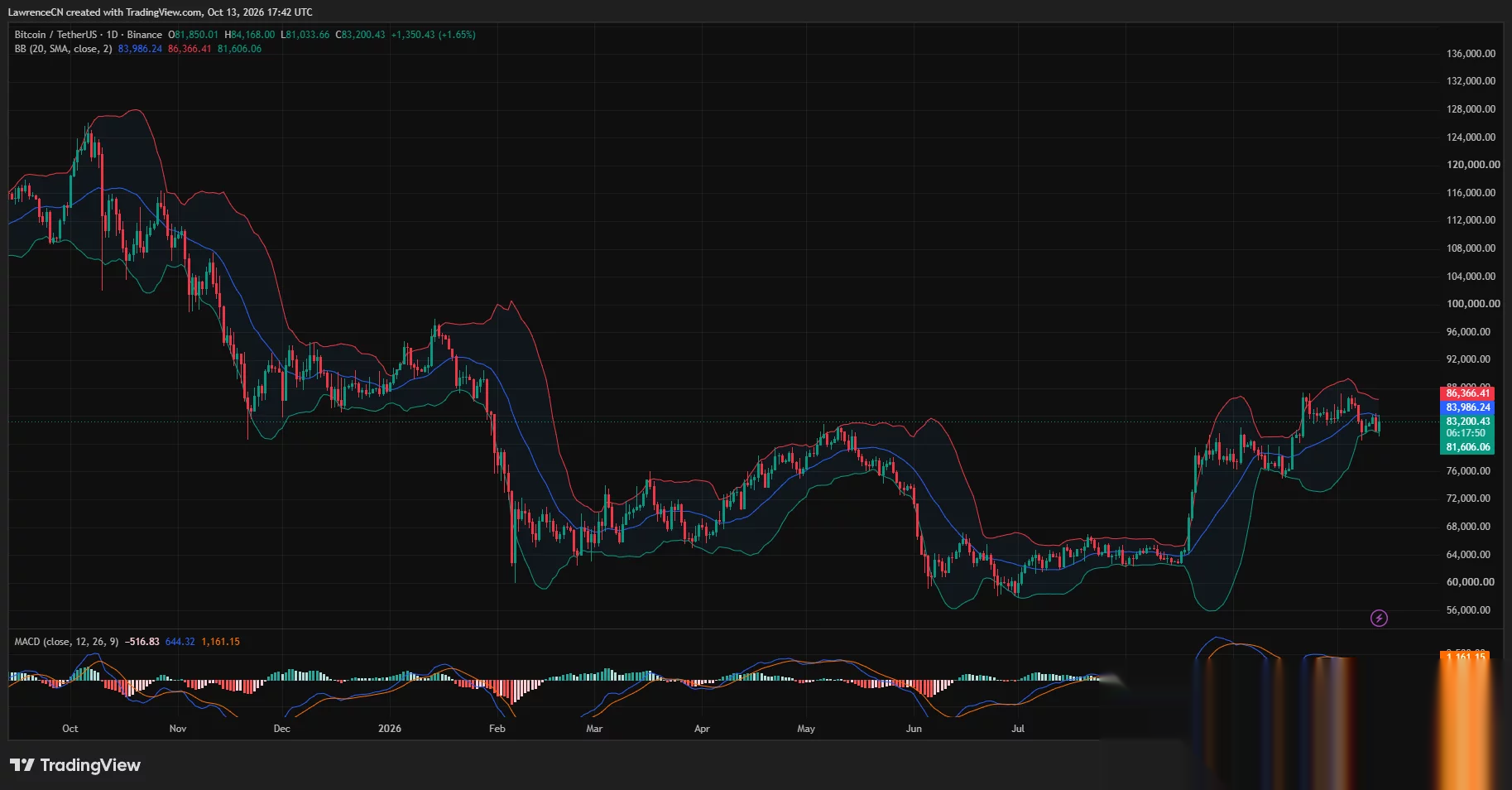
Task: Click the TradingView logo in the footer
Action: (75, 765)
